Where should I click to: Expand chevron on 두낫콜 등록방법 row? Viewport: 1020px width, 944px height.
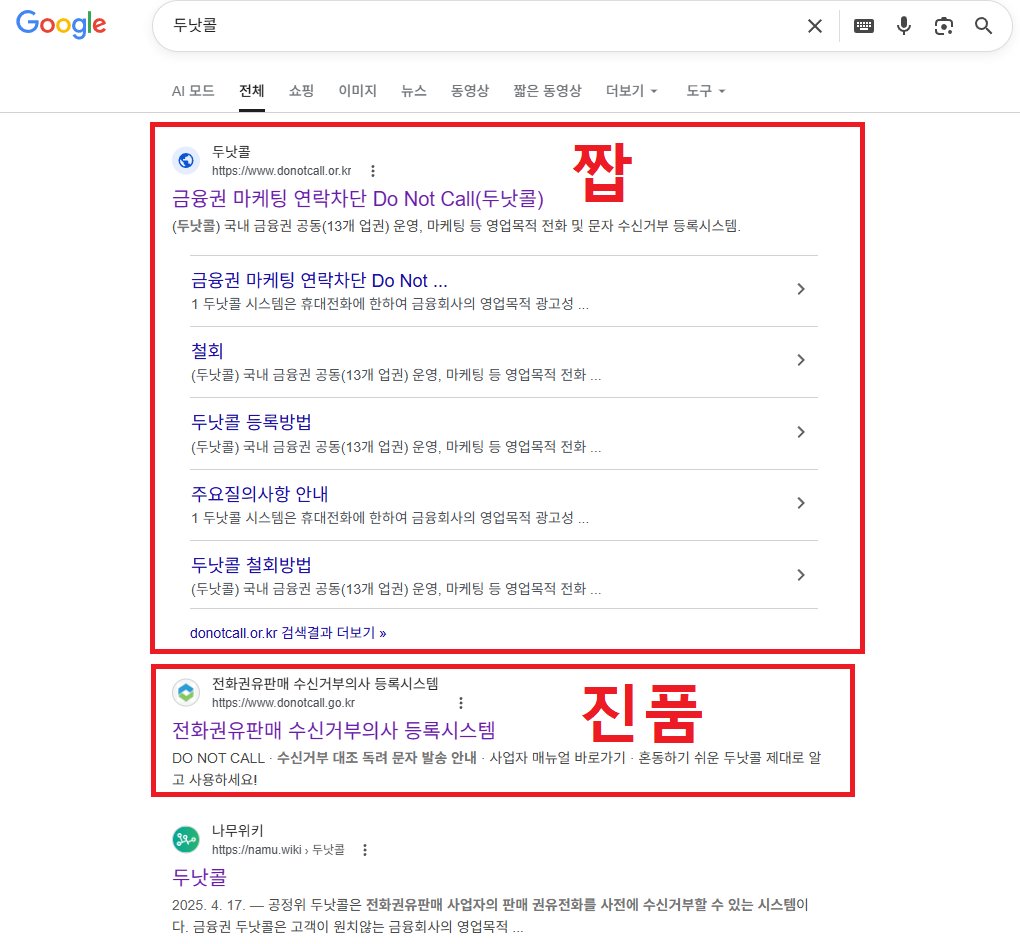[801, 432]
